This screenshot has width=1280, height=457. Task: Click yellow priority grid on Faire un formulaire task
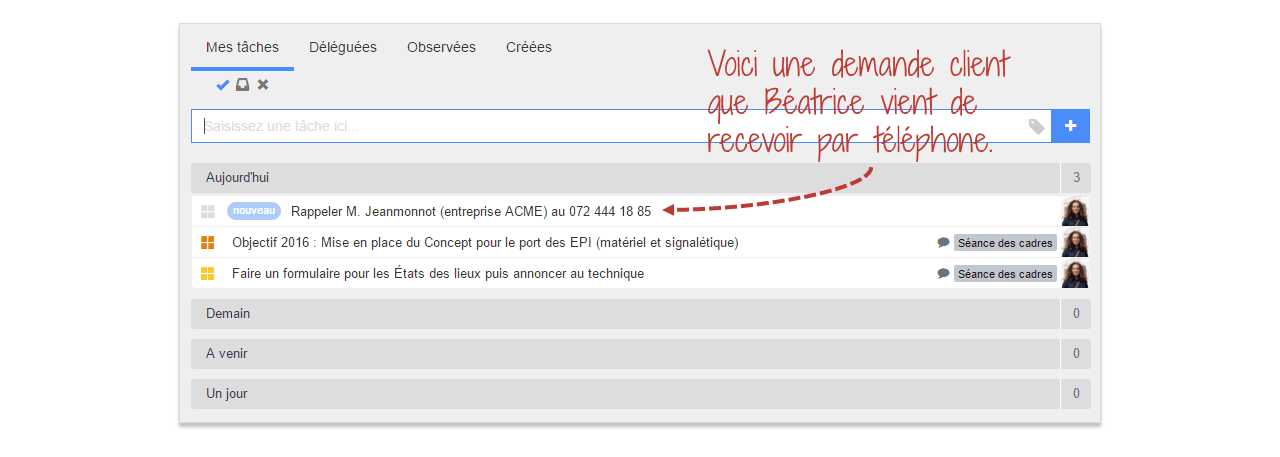point(208,274)
